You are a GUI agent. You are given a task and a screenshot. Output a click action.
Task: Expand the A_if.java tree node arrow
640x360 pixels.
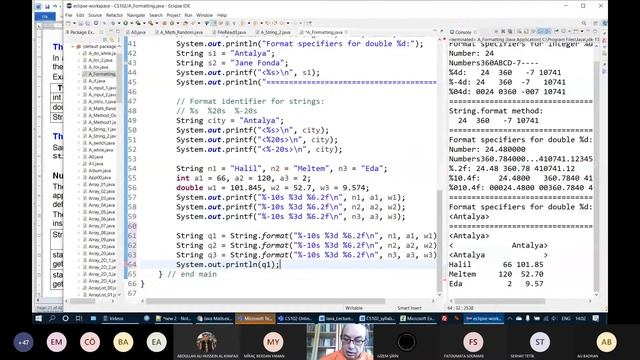(79, 81)
